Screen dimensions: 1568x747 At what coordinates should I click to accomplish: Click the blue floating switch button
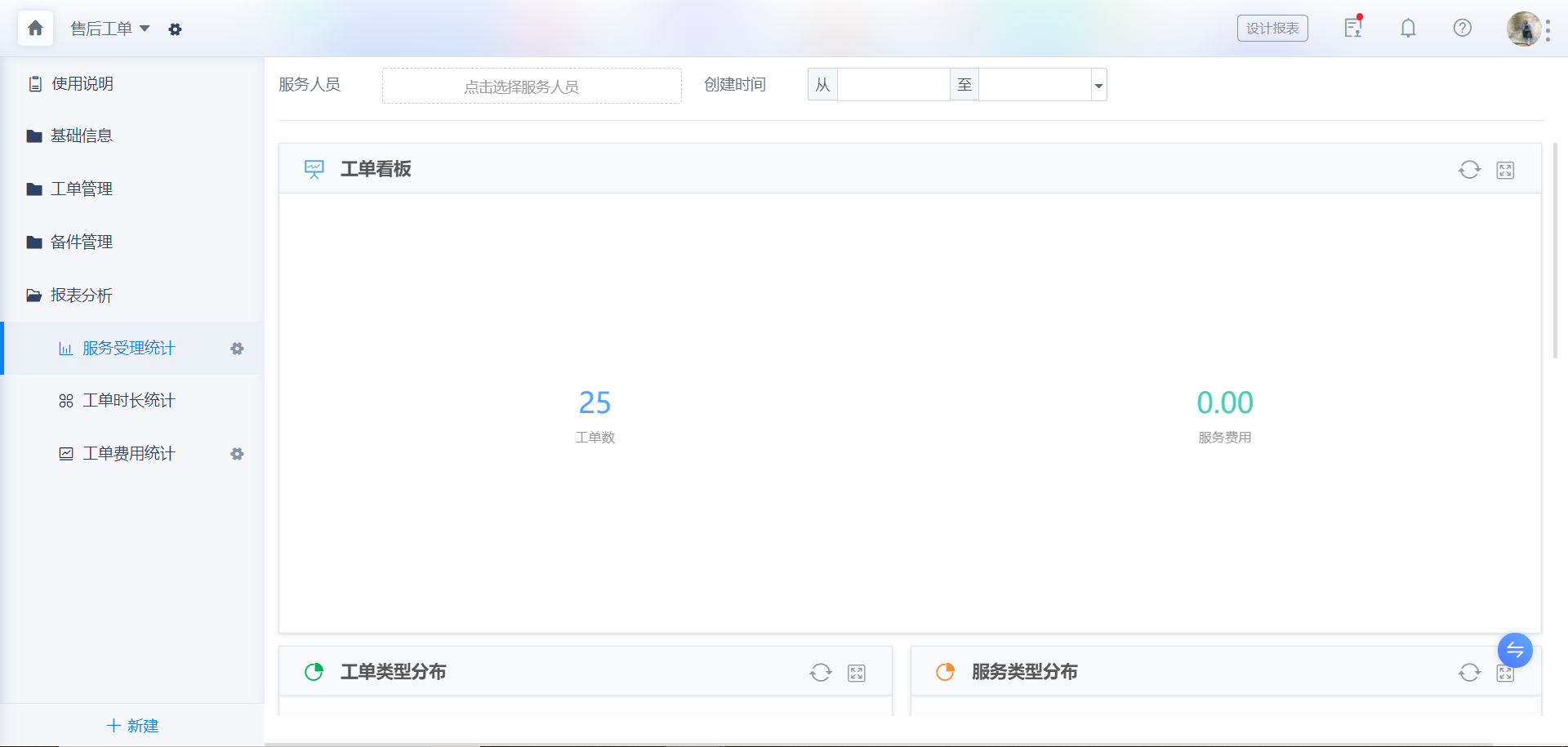1515,650
